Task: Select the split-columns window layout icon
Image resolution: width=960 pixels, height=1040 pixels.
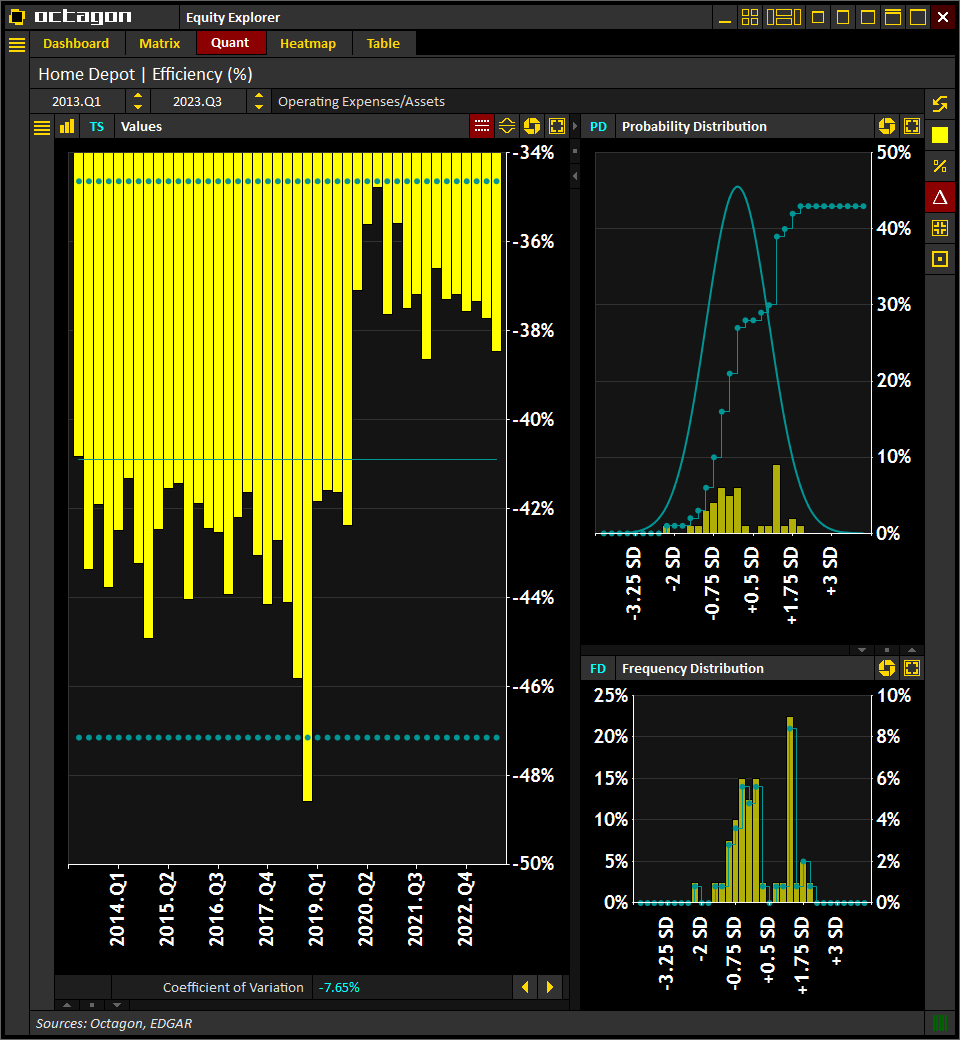Action: (x=784, y=17)
